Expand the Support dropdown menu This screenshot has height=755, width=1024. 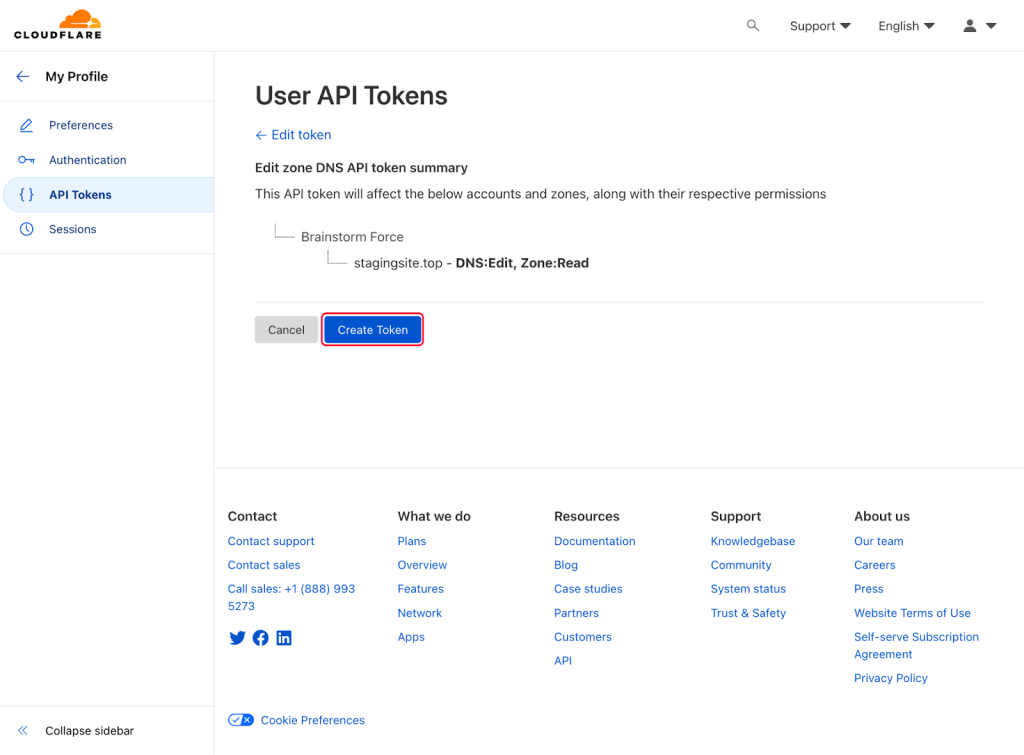click(x=820, y=26)
